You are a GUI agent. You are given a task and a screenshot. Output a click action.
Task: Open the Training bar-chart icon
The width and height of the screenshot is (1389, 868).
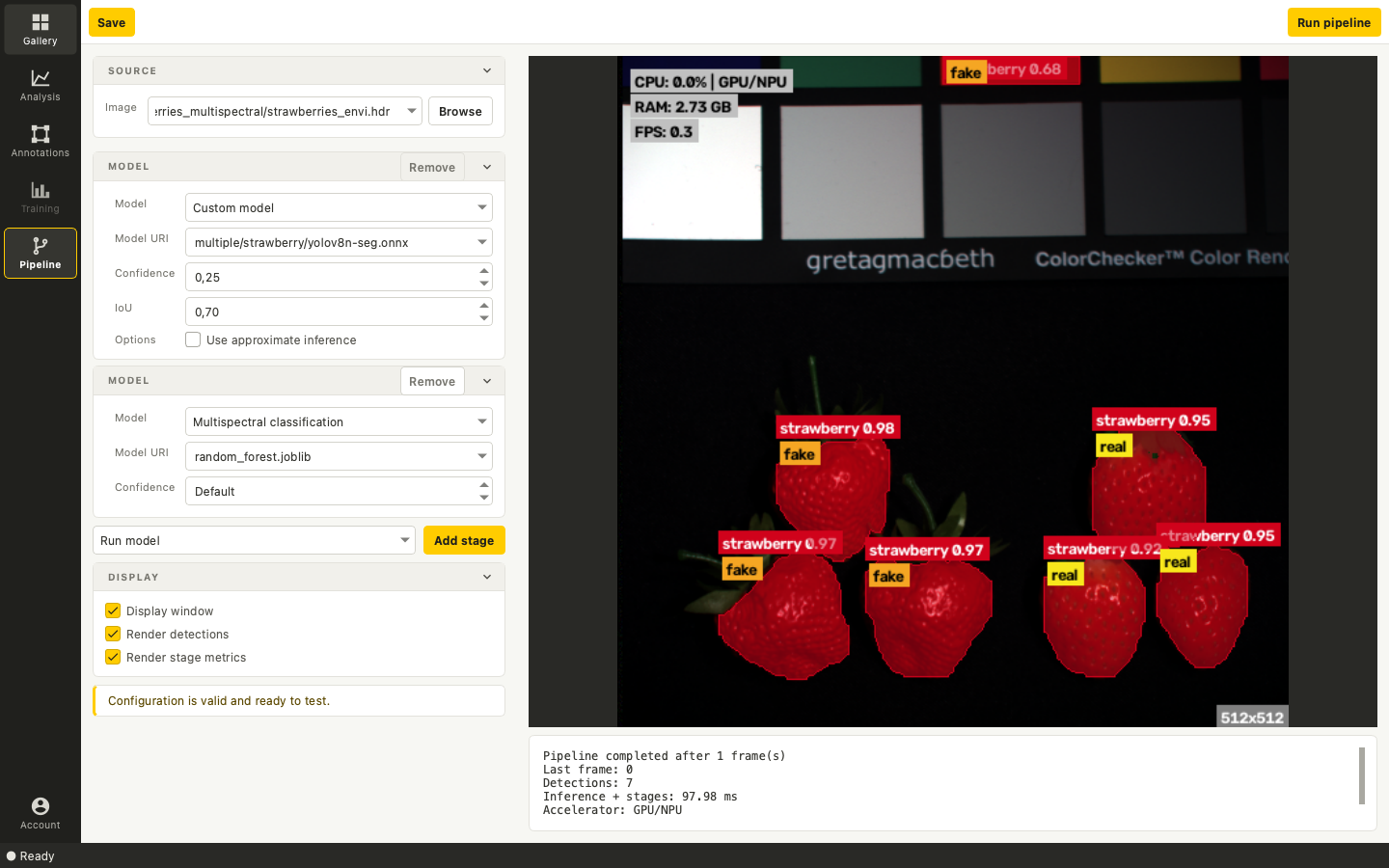(40, 197)
